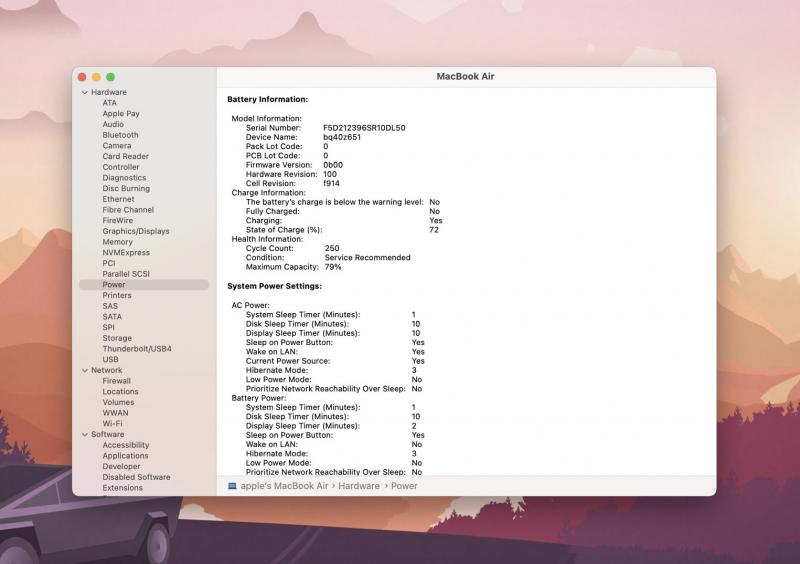Image resolution: width=800 pixels, height=564 pixels.
Task: Select Firewall under Network
Action: 116,382
